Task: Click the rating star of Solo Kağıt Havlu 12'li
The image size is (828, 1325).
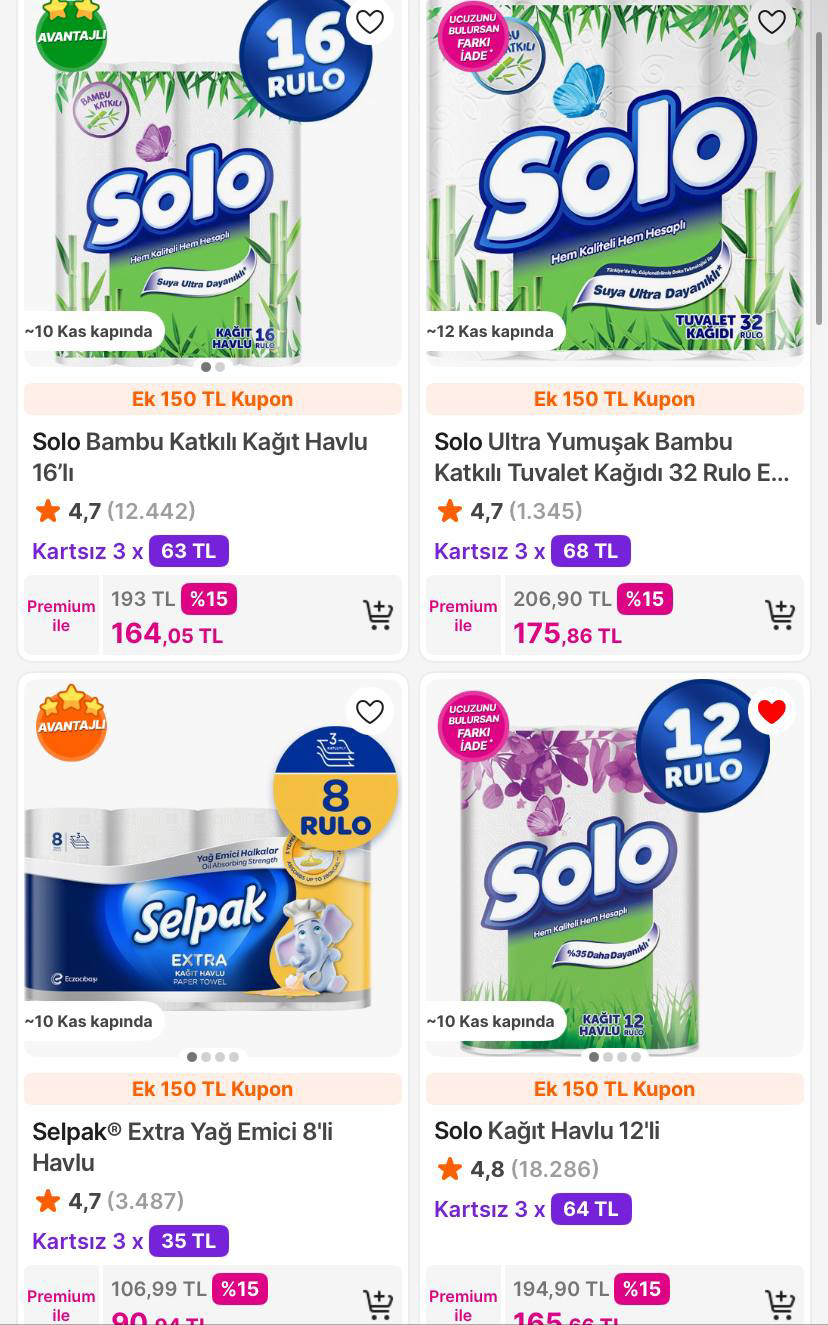Action: 450,1169
